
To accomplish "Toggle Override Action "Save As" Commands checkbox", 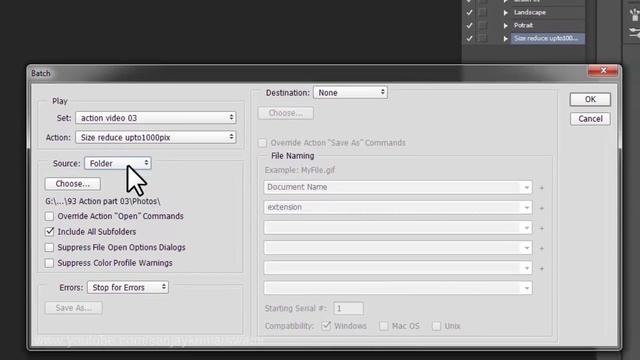I will pos(262,143).
